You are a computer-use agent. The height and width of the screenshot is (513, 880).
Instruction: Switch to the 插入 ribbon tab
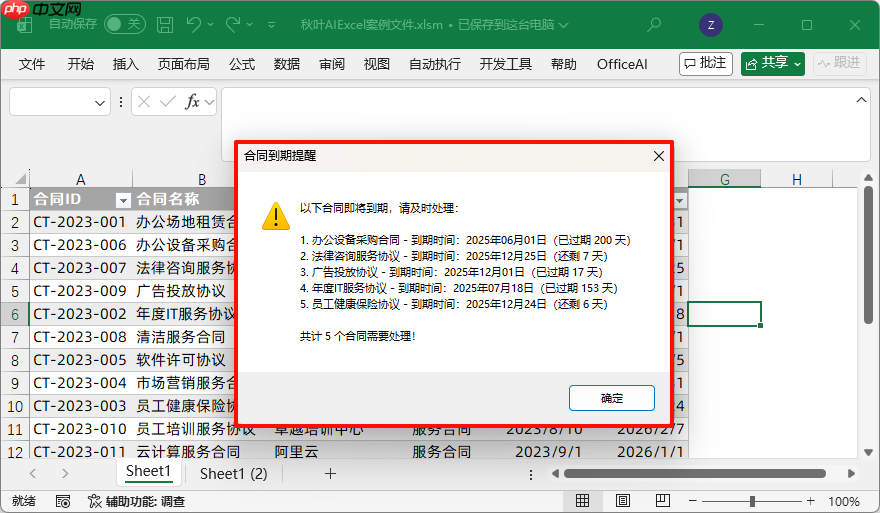point(126,64)
